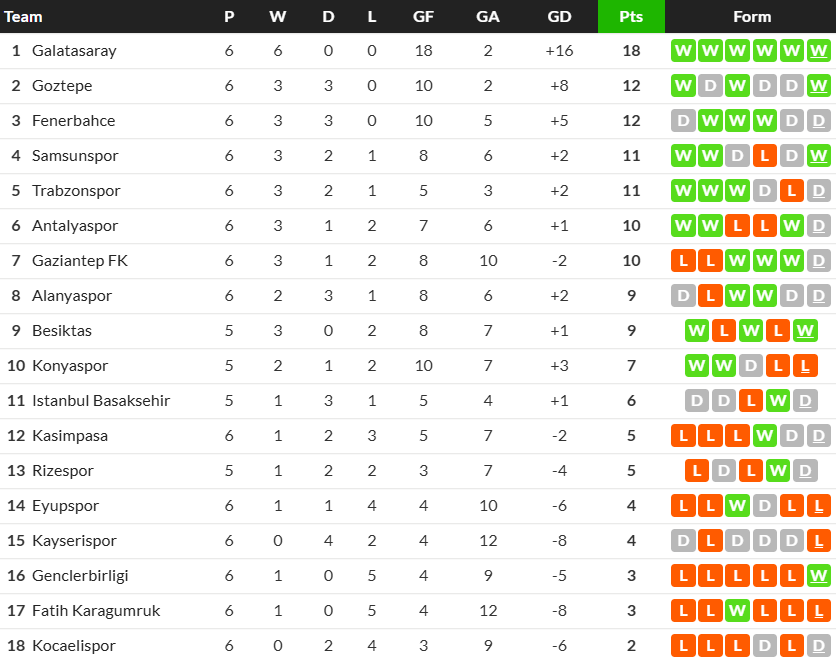836x665 pixels.
Task: Click the Form column header
Action: coord(752,17)
